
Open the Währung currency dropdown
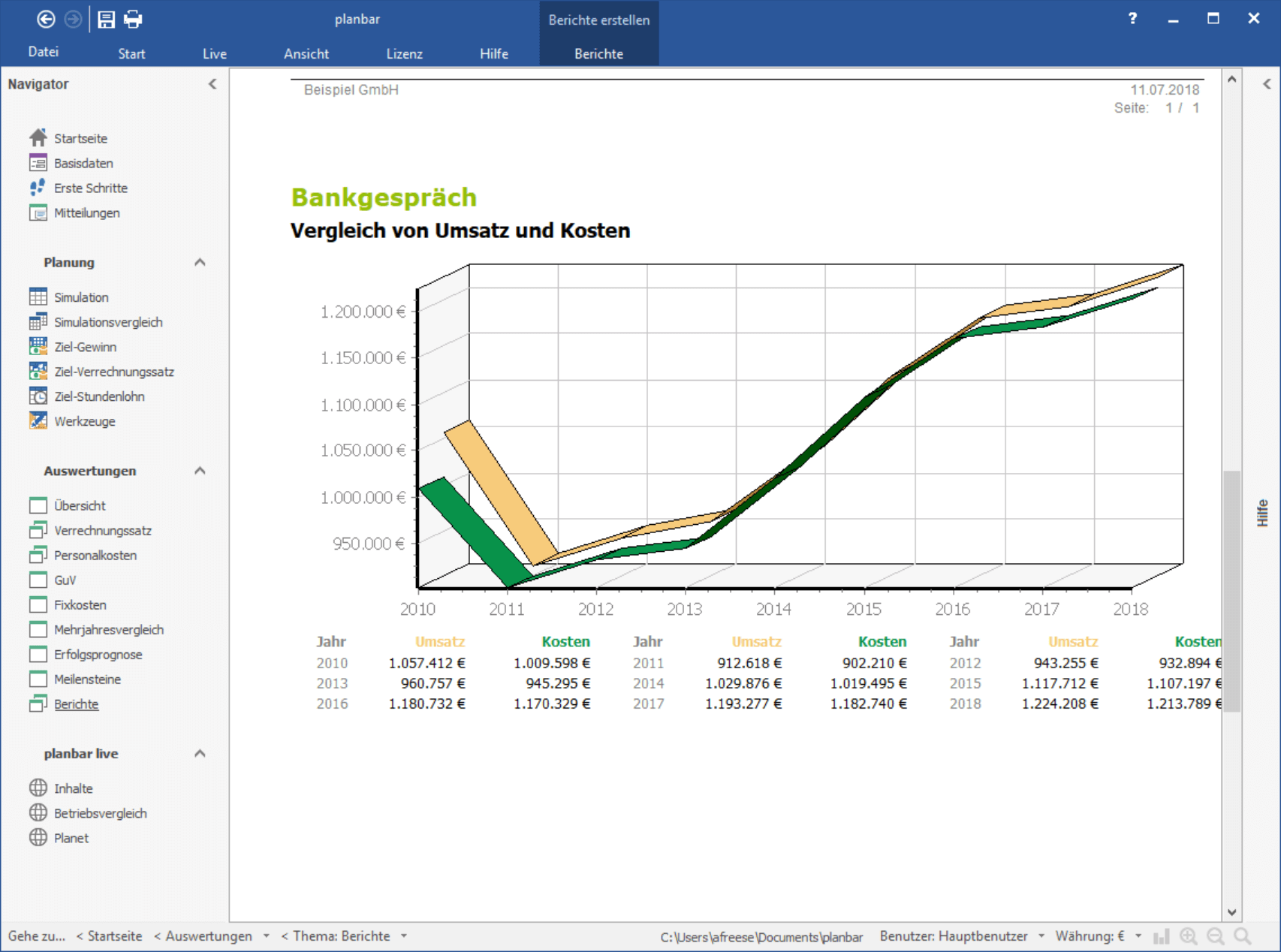point(1138,936)
